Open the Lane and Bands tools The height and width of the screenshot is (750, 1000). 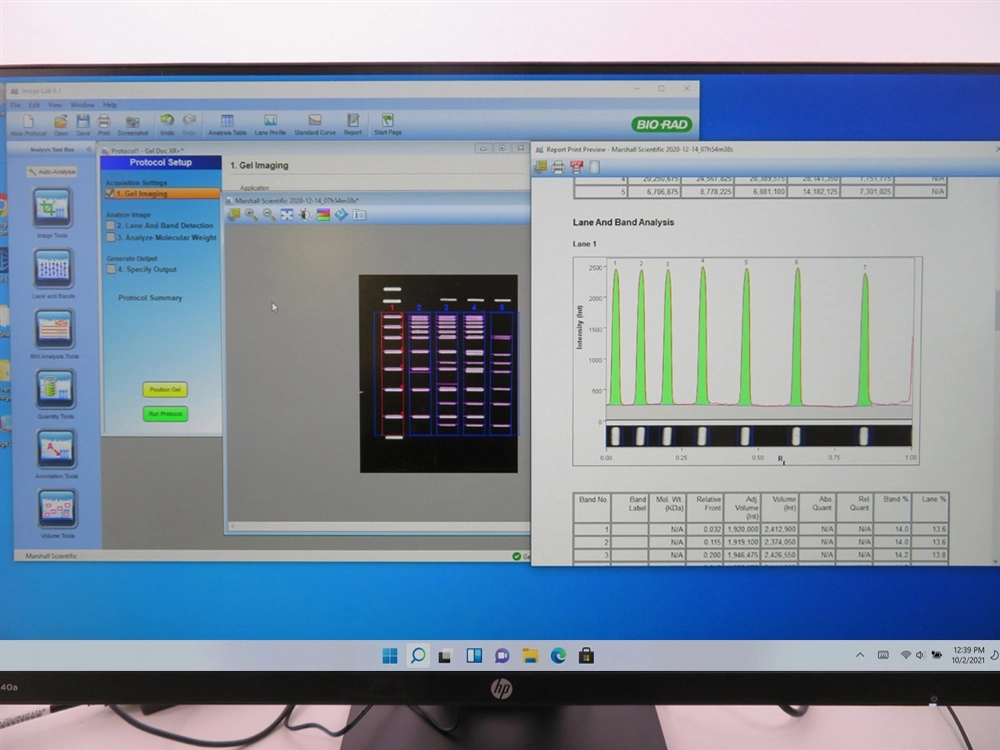pos(53,268)
